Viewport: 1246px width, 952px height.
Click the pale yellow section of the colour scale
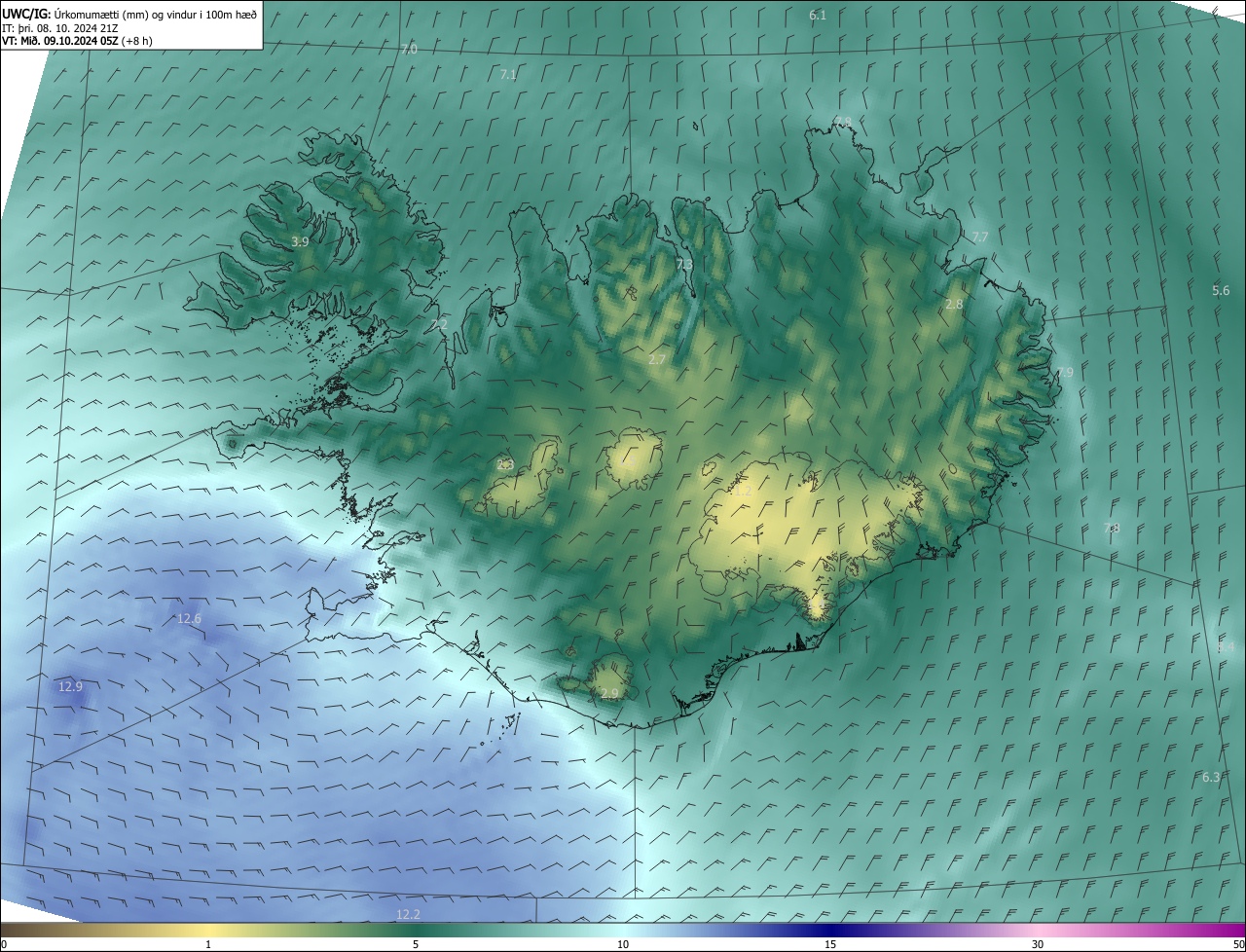tap(209, 930)
